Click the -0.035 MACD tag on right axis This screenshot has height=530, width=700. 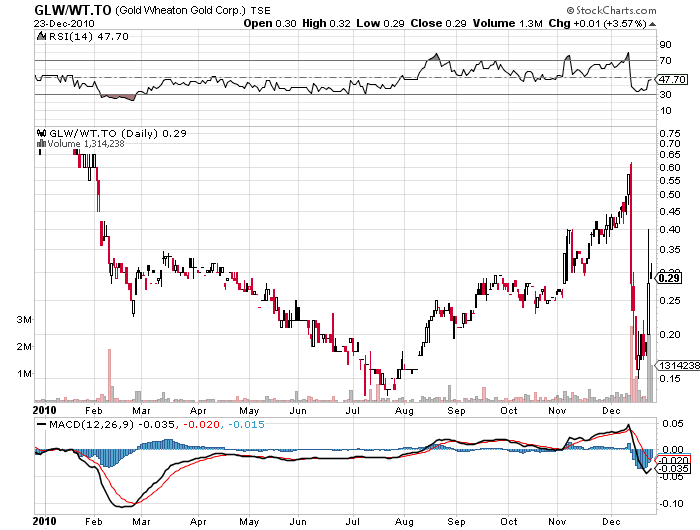pyautogui.click(x=674, y=468)
